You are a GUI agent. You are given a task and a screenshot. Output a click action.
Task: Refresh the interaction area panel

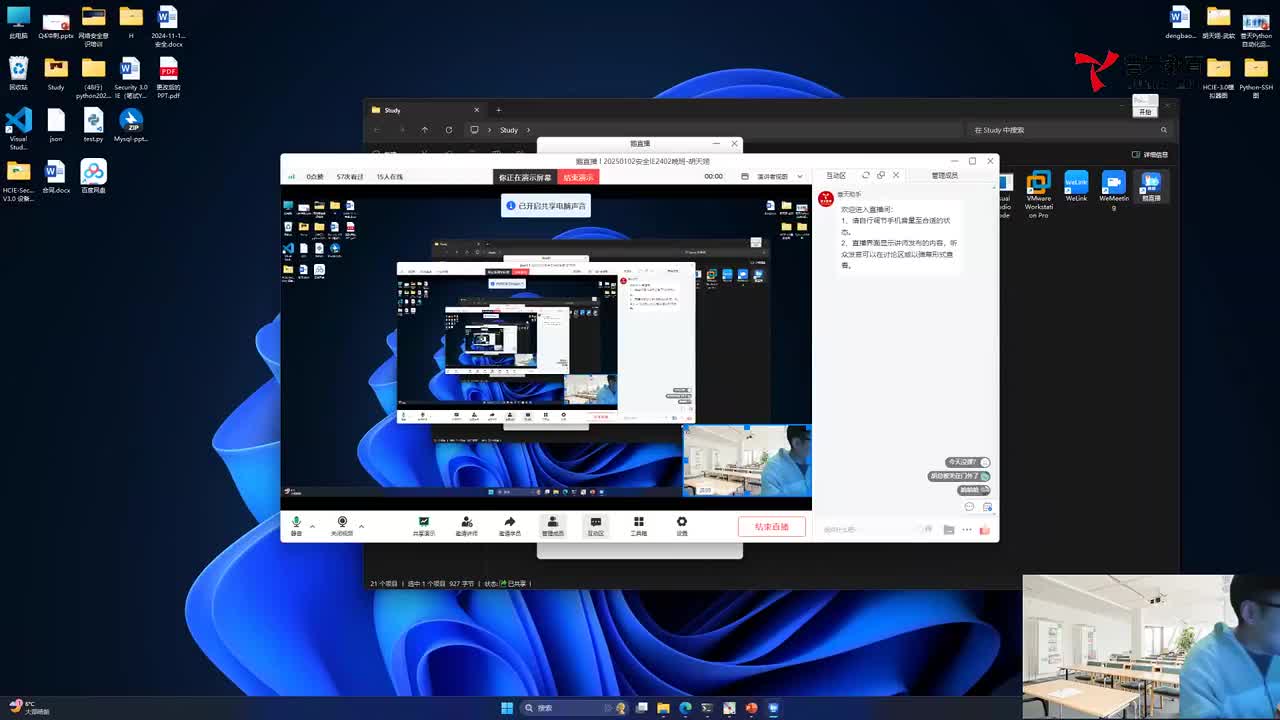866,175
